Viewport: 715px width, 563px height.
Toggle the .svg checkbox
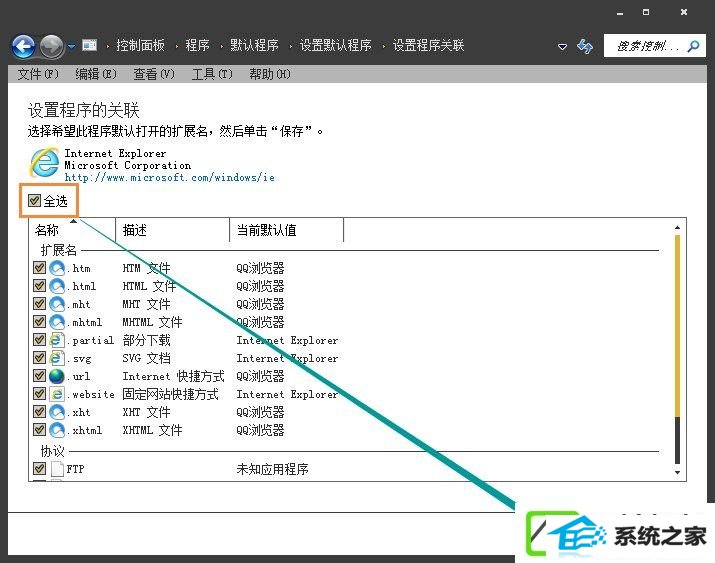click(39, 358)
